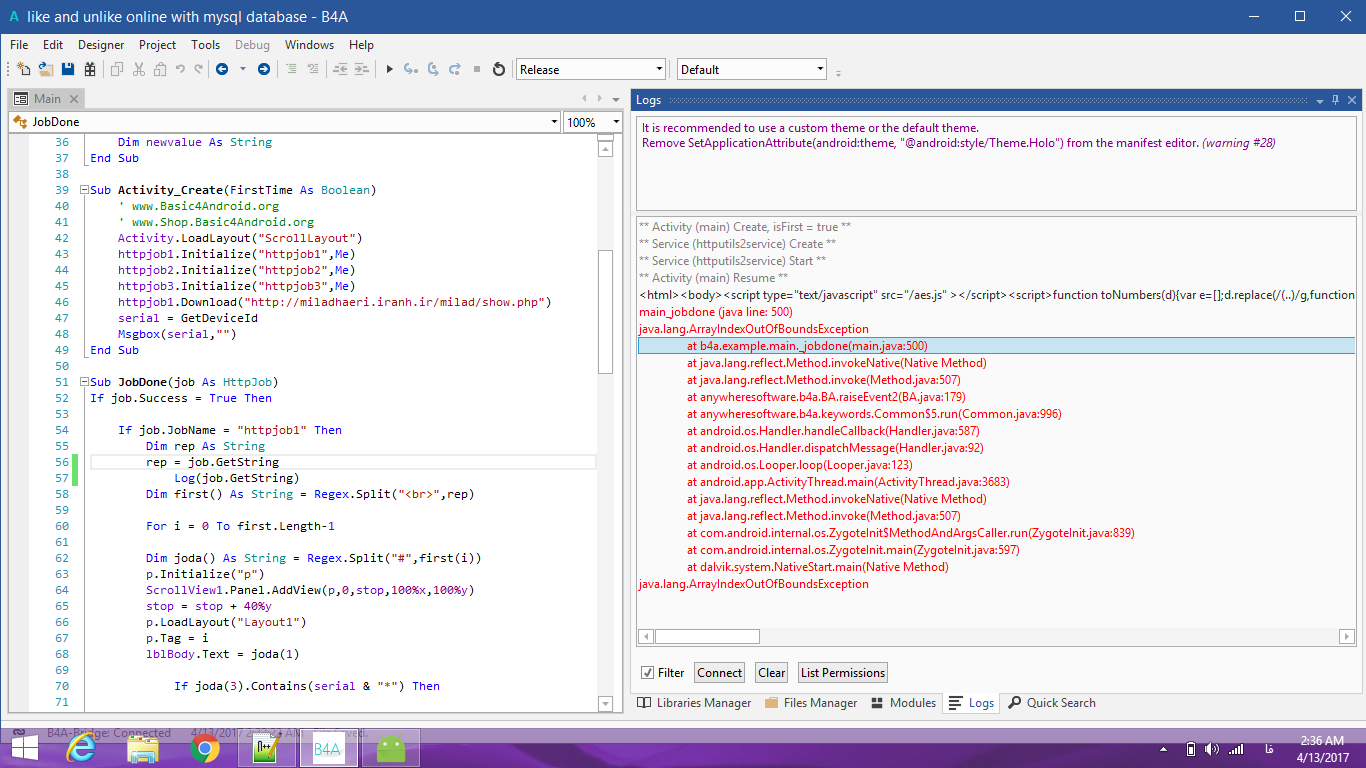
Task: Toggle the Filter checkbox in Logs
Action: pos(648,673)
